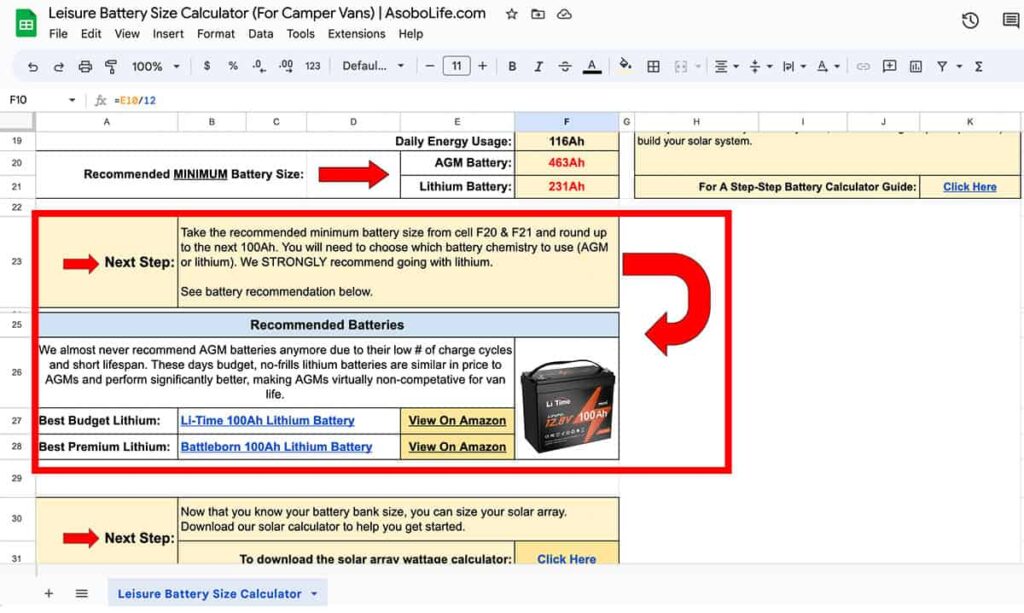Image resolution: width=1024 pixels, height=613 pixels.
Task: Star this spreadsheet document
Action: [512, 14]
